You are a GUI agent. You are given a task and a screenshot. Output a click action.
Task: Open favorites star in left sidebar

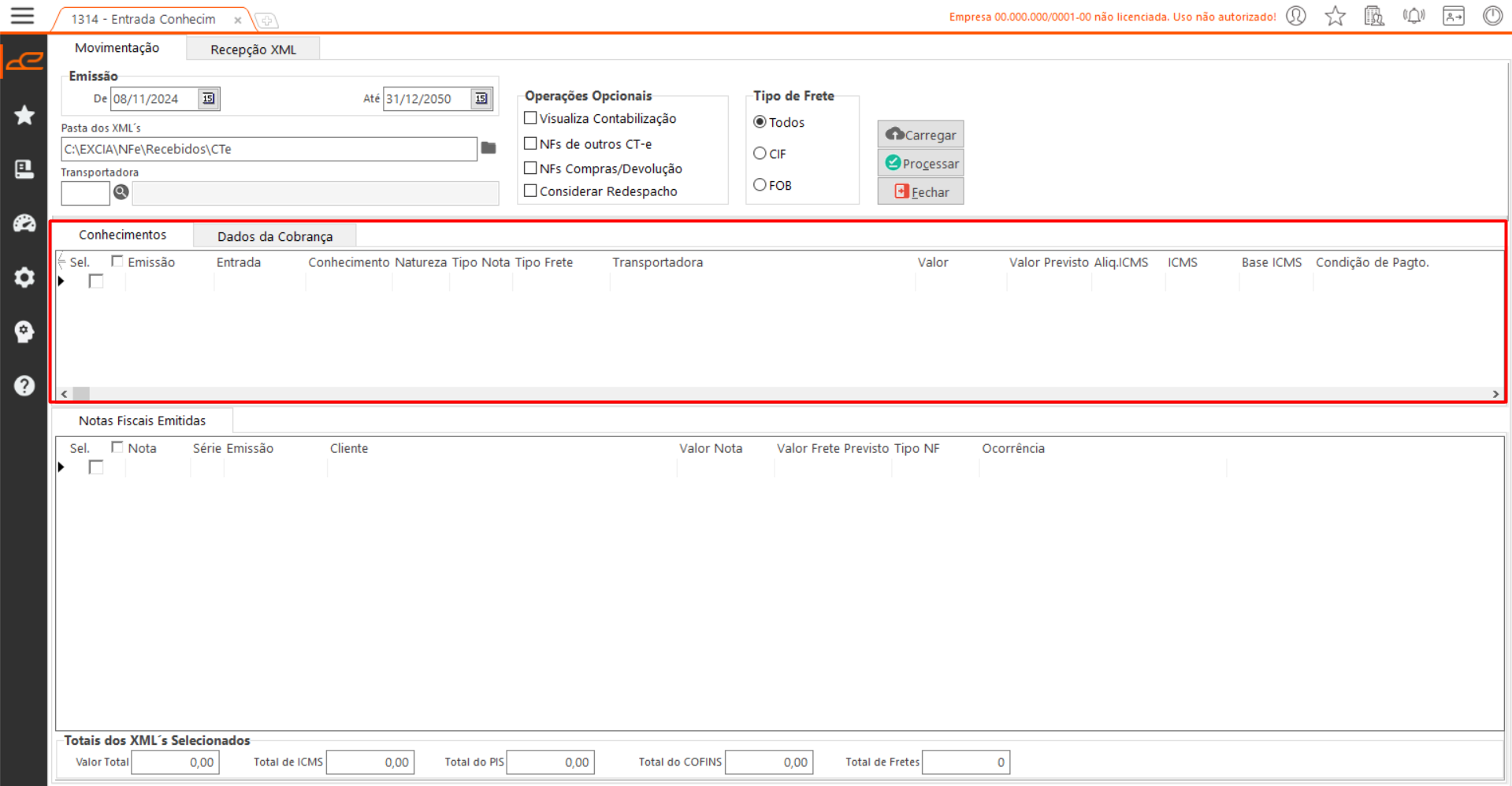pyautogui.click(x=24, y=116)
